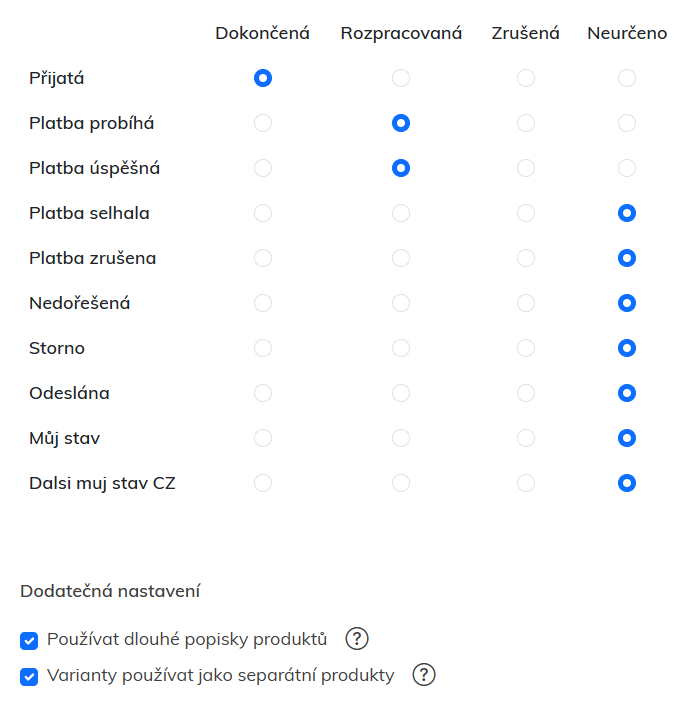Set Přijatá status to Neurčeno
The height and width of the screenshot is (708, 693).
(x=627, y=78)
